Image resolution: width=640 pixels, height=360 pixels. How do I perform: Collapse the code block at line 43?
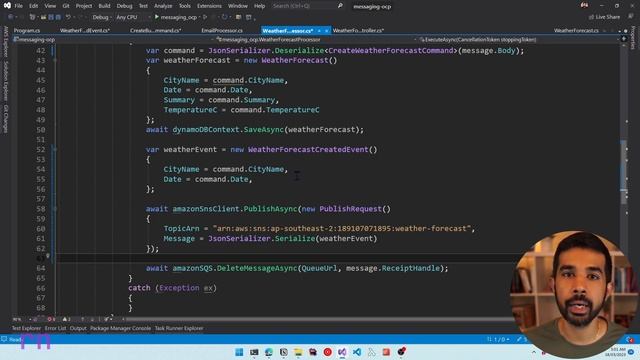pyautogui.click(x=55, y=60)
